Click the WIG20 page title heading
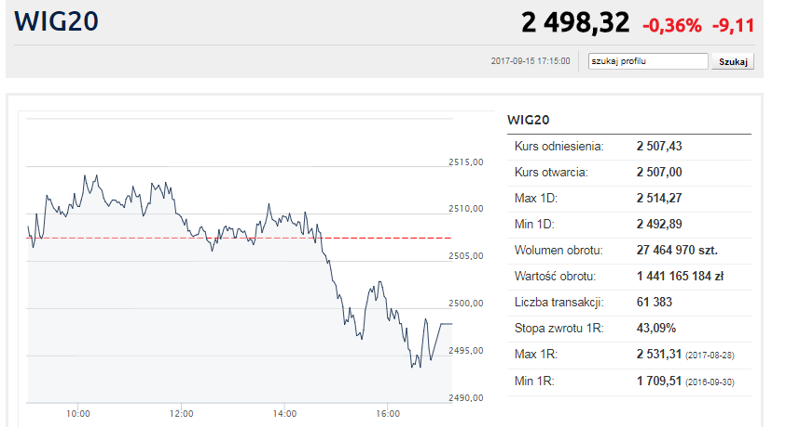This screenshot has width=786, height=427. tap(56, 22)
